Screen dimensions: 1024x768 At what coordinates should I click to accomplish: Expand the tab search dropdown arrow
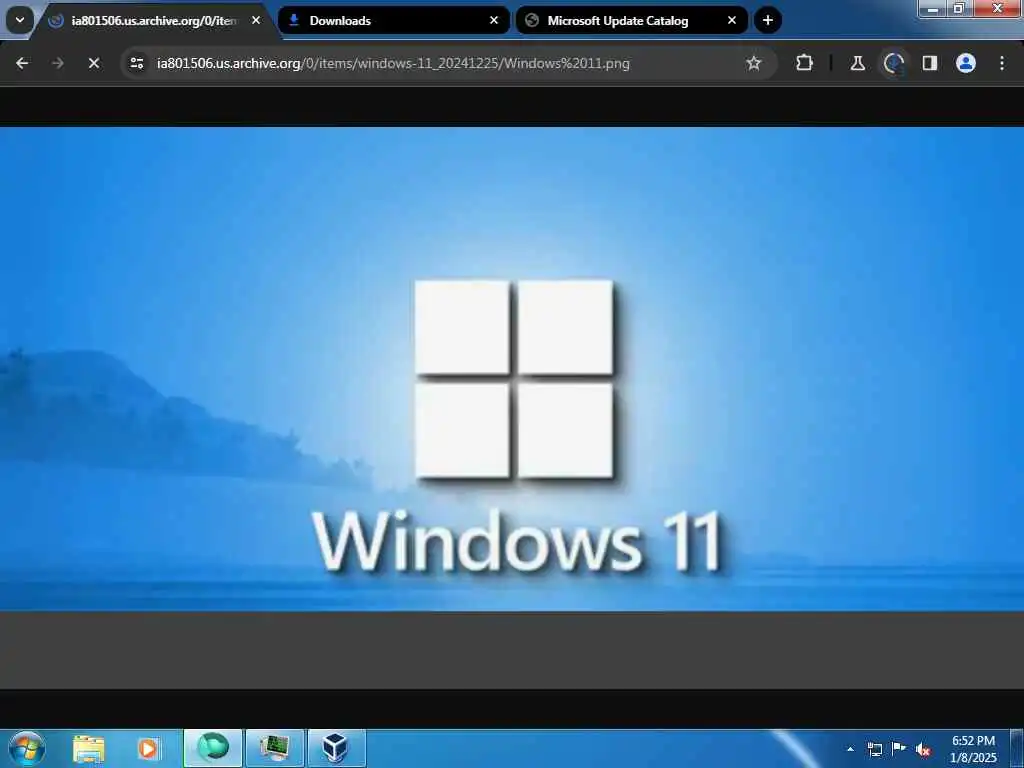click(20, 20)
